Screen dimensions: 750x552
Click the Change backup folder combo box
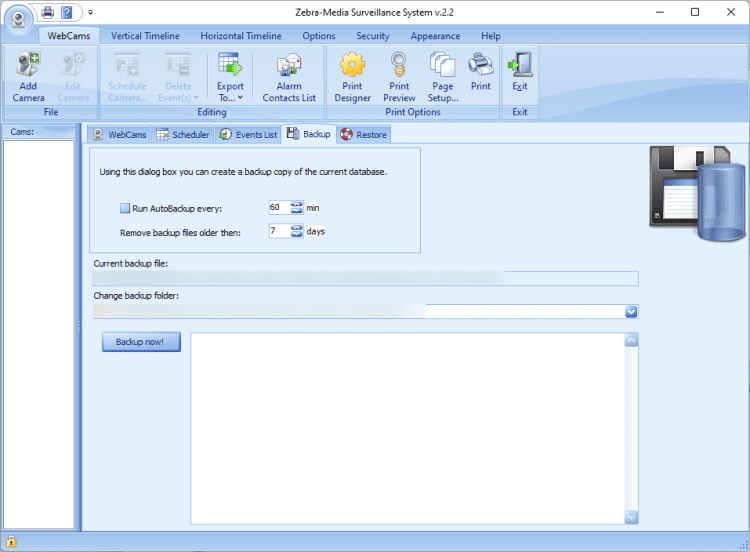tap(365, 312)
